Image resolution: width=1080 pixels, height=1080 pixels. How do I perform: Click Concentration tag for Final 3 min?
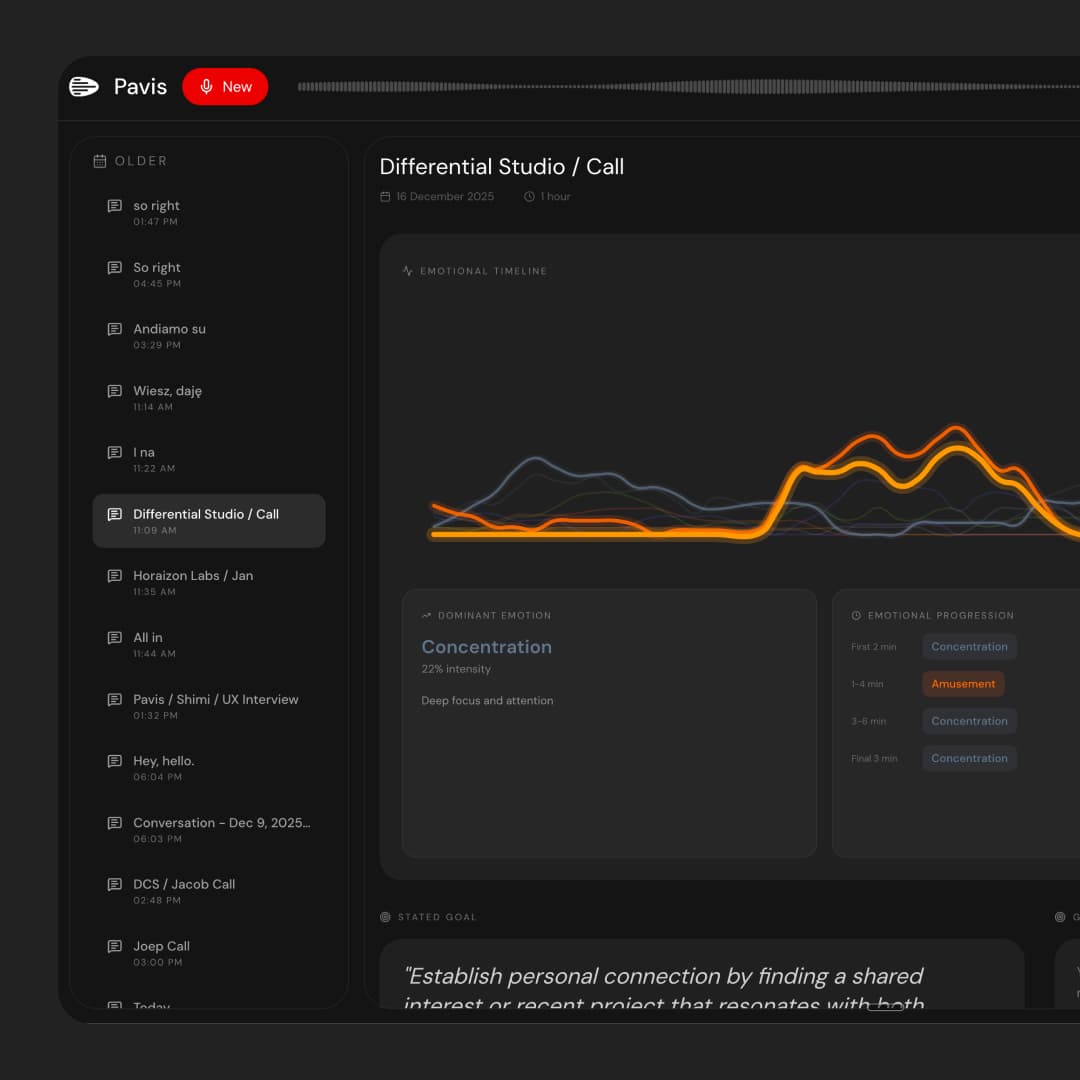970,758
